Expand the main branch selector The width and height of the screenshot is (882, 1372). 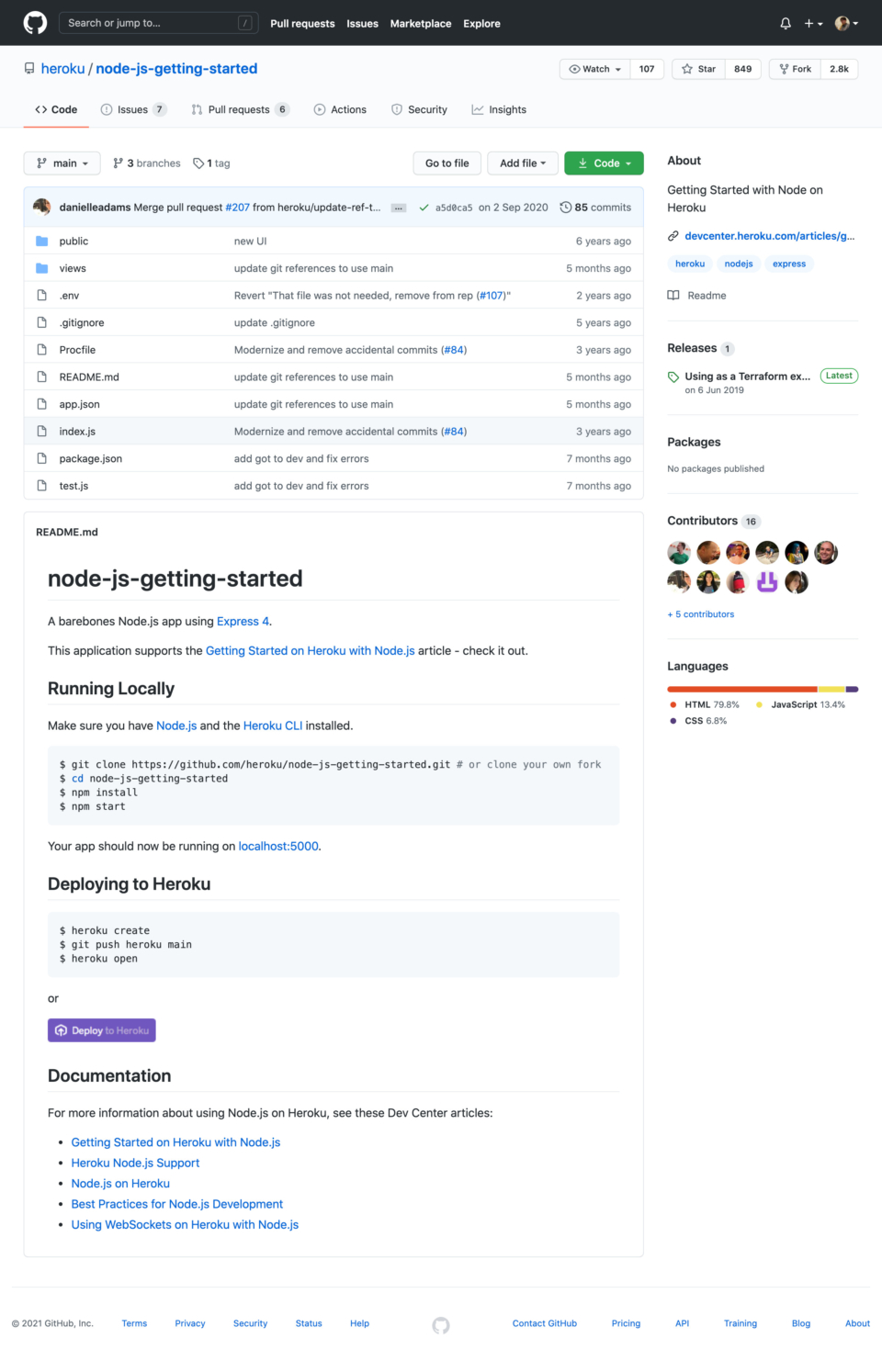click(x=62, y=163)
